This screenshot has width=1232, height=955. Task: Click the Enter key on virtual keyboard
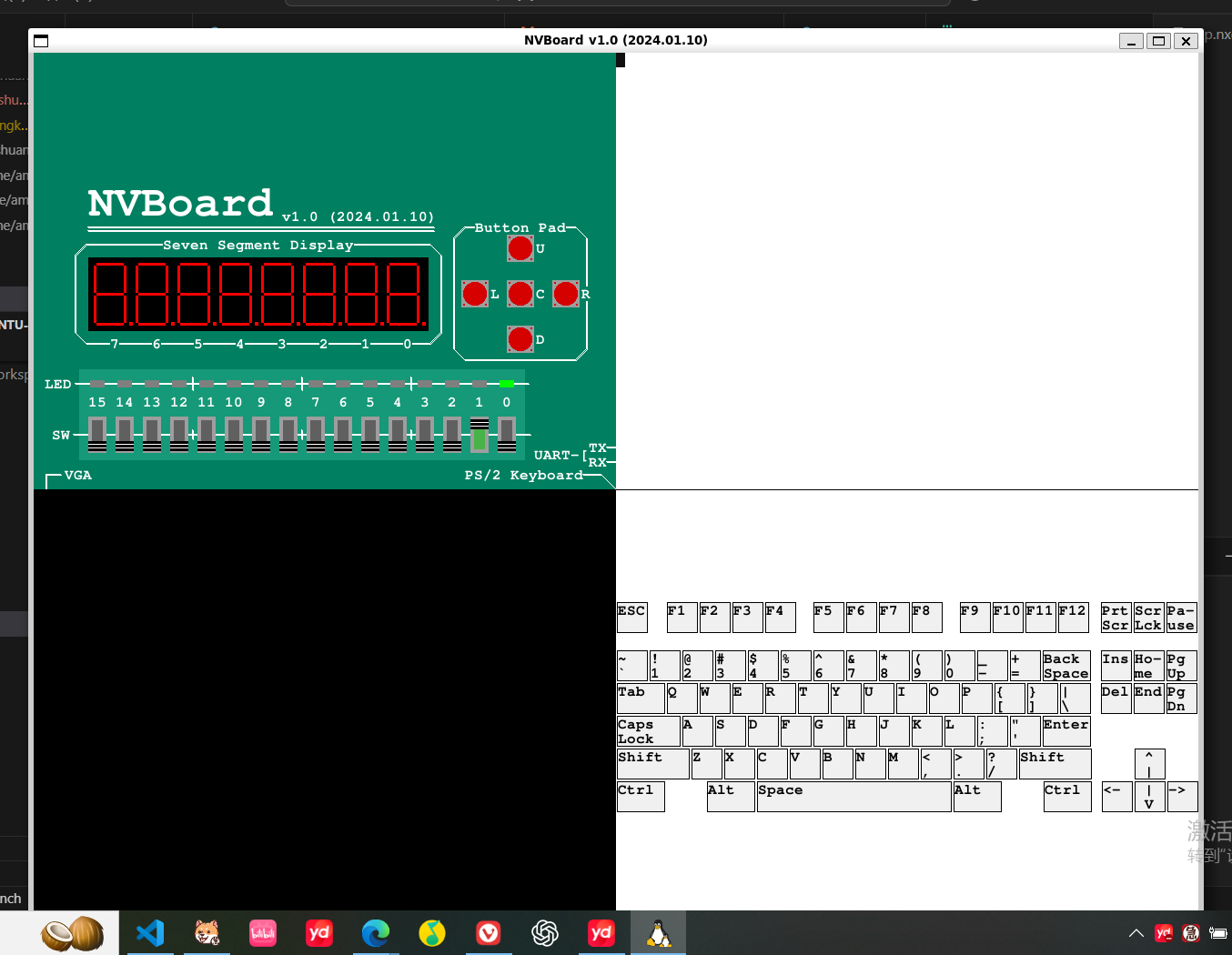[x=1066, y=731]
